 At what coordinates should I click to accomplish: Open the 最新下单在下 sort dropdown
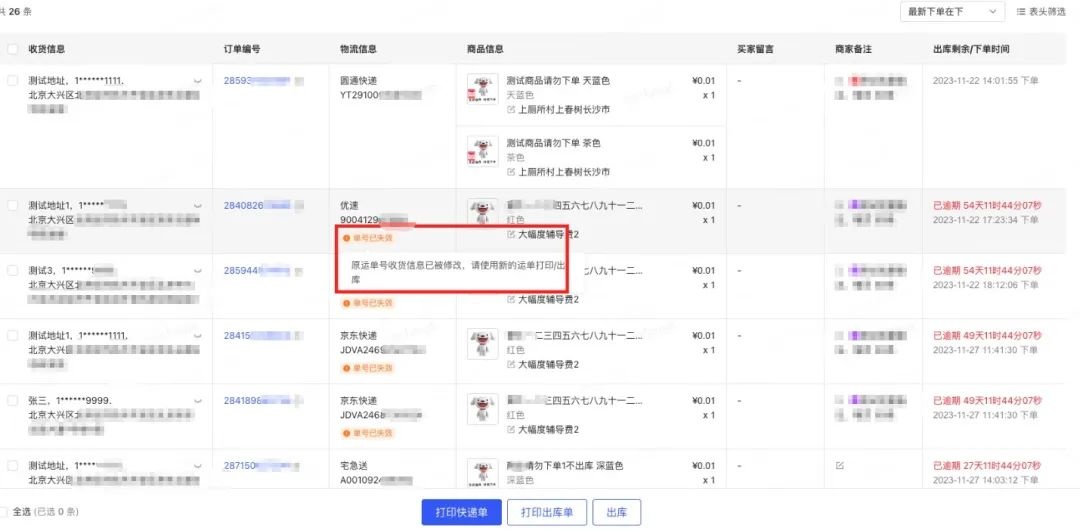click(952, 12)
